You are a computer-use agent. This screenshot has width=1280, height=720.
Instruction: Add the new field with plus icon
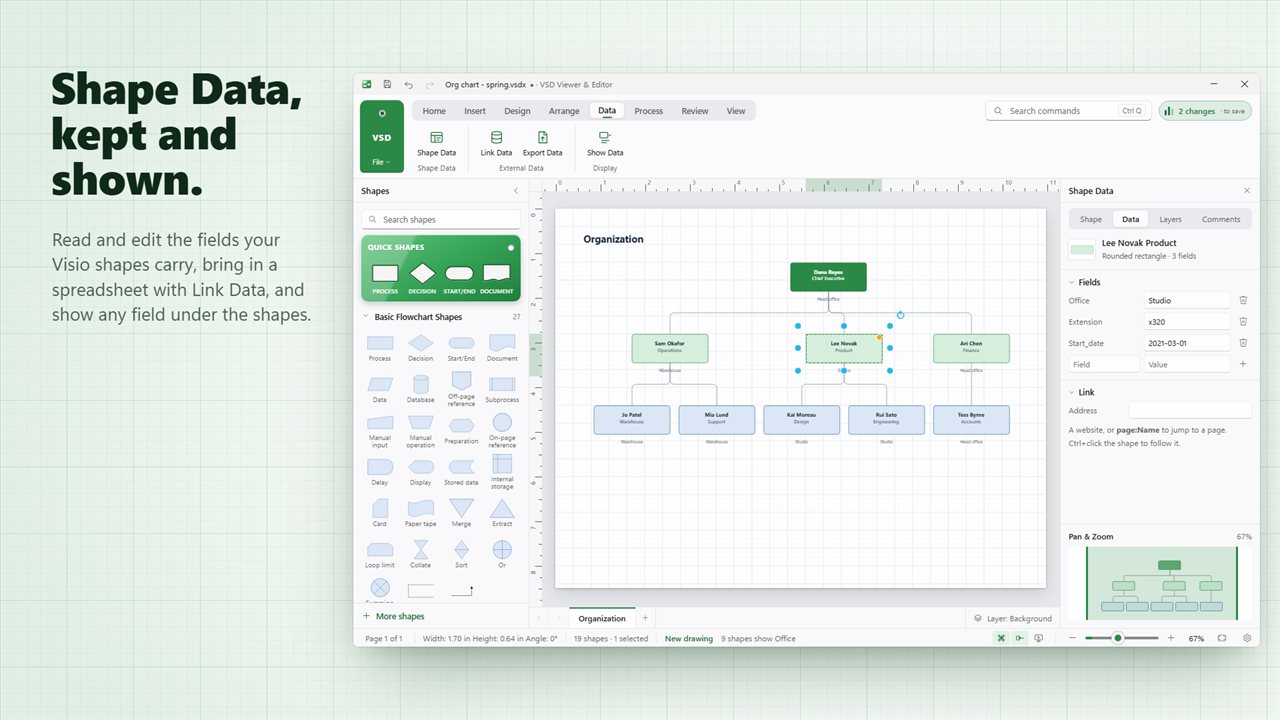(1243, 364)
